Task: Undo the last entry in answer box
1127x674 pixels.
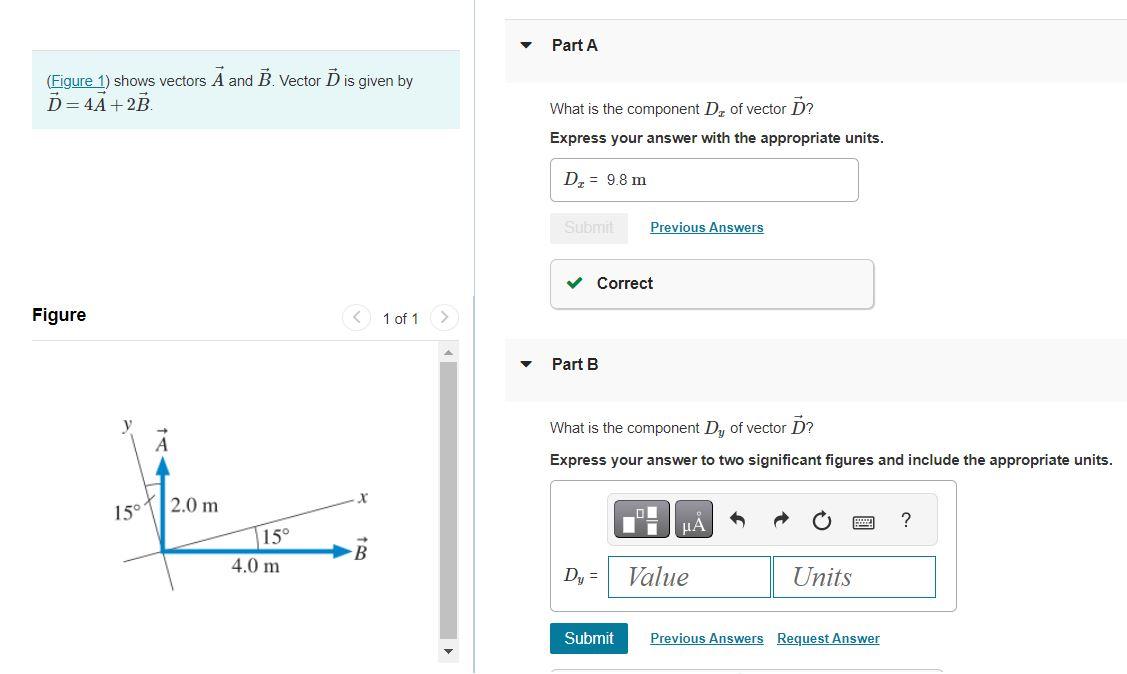Action: [x=737, y=518]
